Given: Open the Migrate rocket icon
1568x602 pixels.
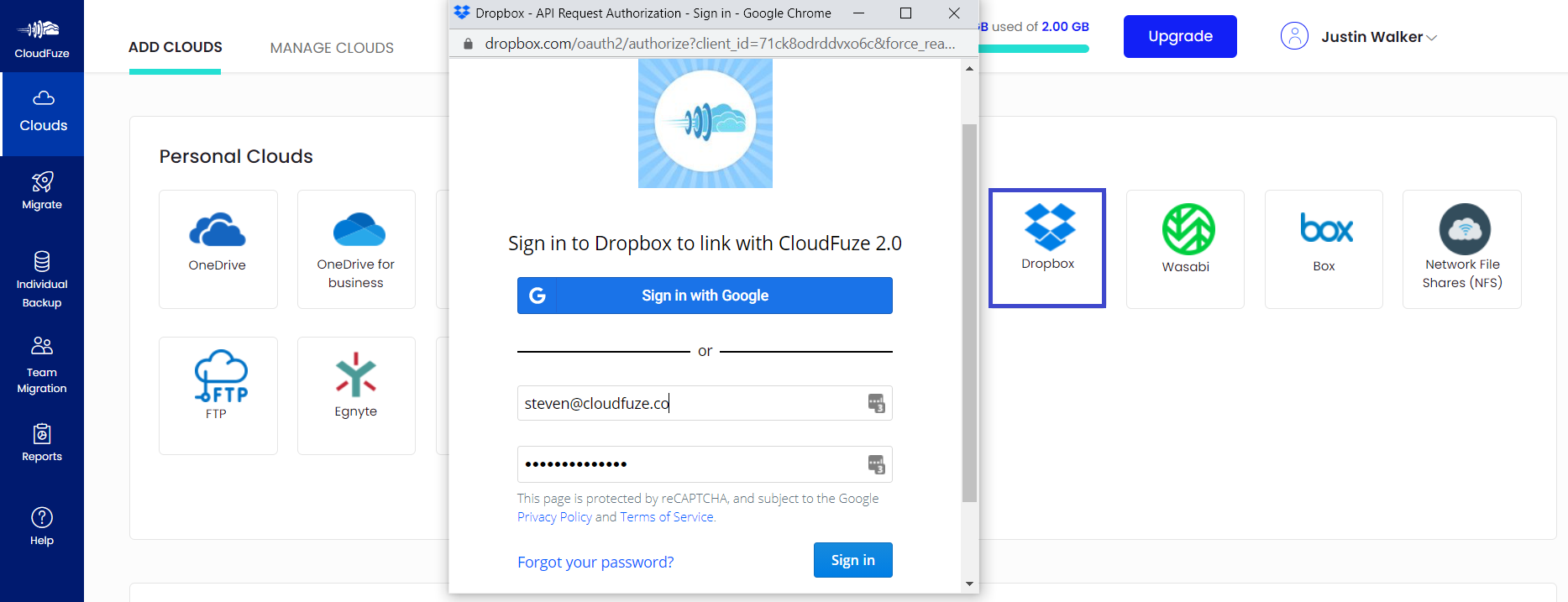Looking at the screenshot, I should click(42, 181).
